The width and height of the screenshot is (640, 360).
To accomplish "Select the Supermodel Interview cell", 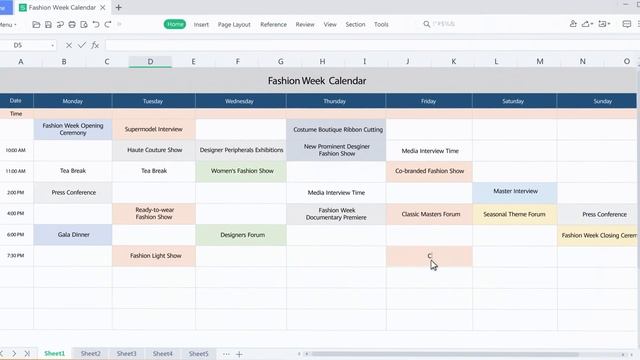I will point(154,129).
